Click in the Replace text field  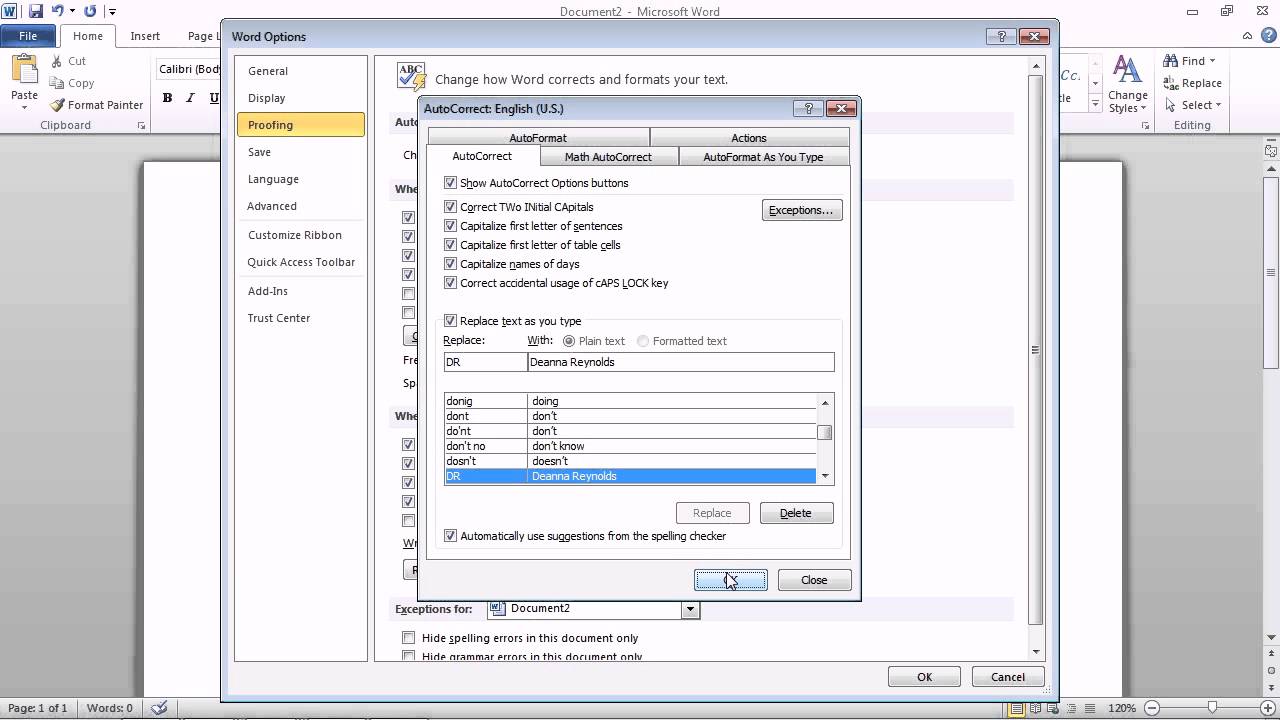[x=485, y=362]
